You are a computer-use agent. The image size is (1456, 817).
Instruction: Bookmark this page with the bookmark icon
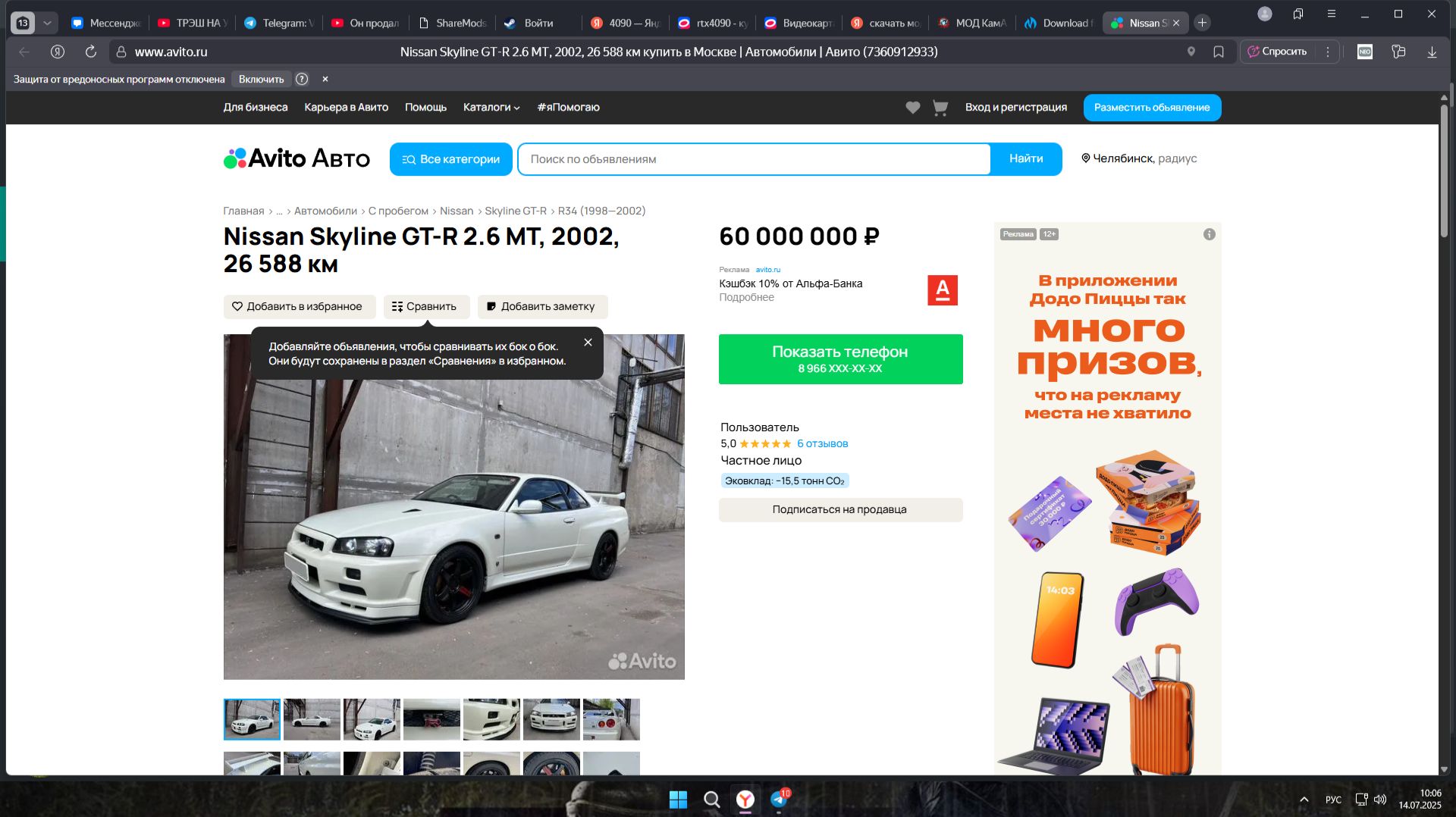point(1219,52)
